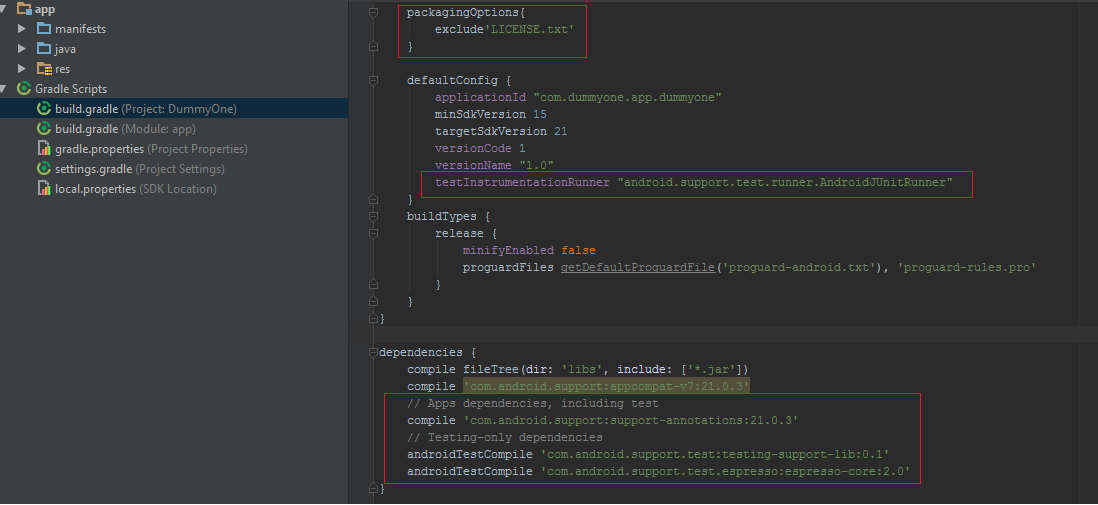Expand the res folder arrow
Viewport: 1098px width, 505px height.
[x=22, y=69]
